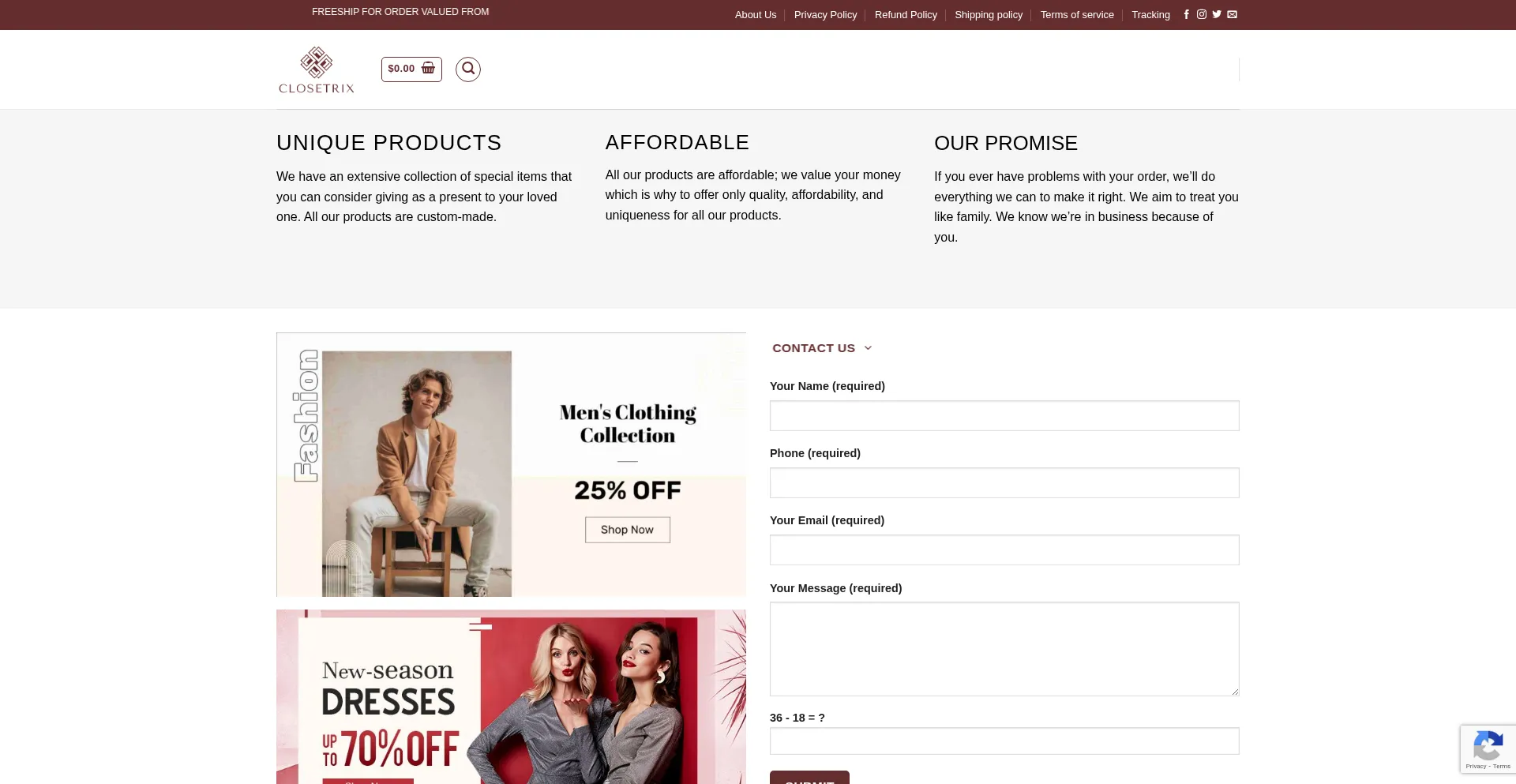Click the New-season Dresses banner
This screenshot has width=1516, height=784.
[x=511, y=697]
